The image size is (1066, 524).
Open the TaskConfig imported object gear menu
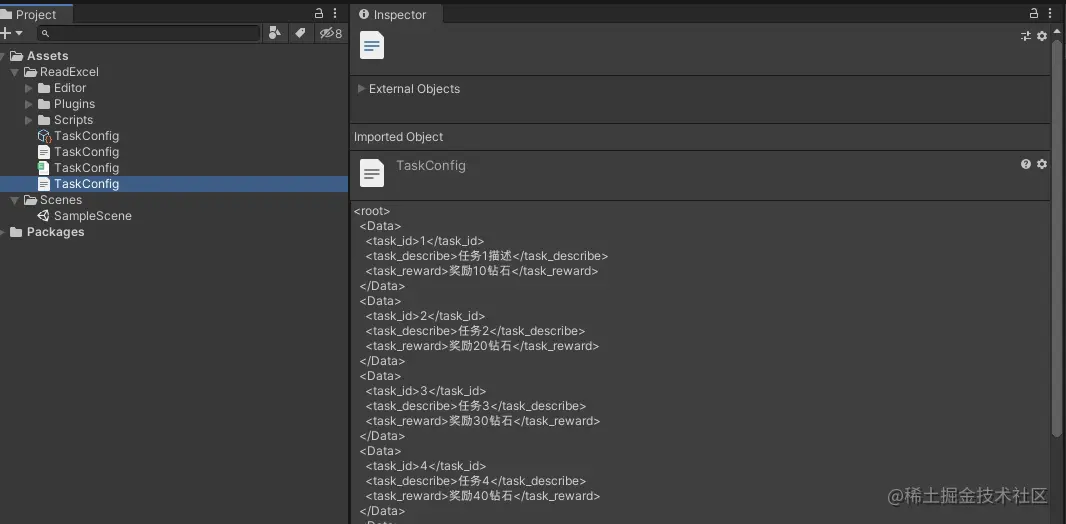[x=1042, y=164]
